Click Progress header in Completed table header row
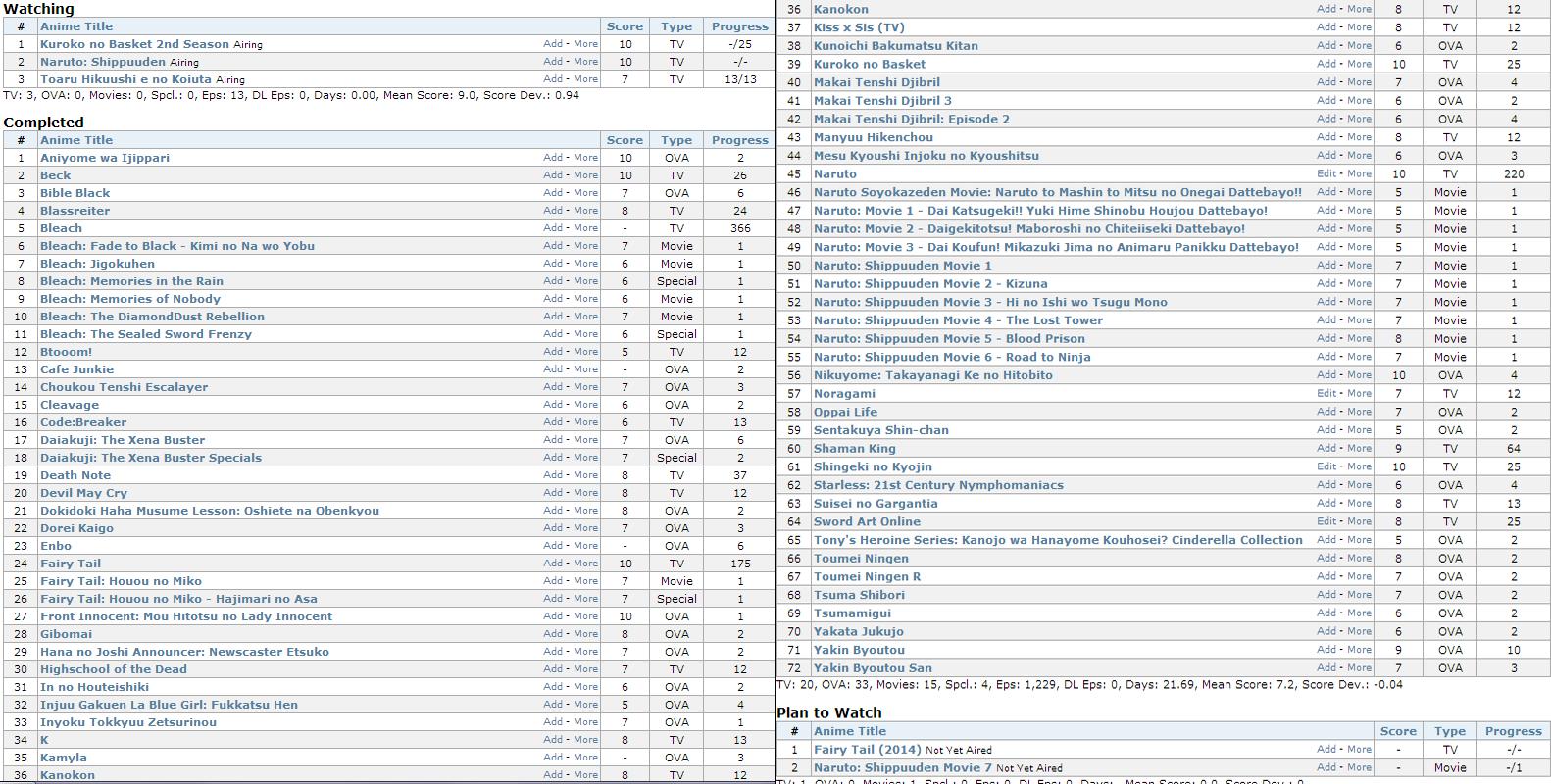 740,140
